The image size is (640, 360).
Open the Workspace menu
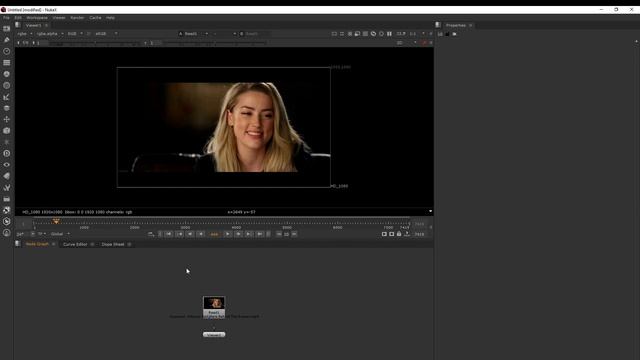(37, 18)
